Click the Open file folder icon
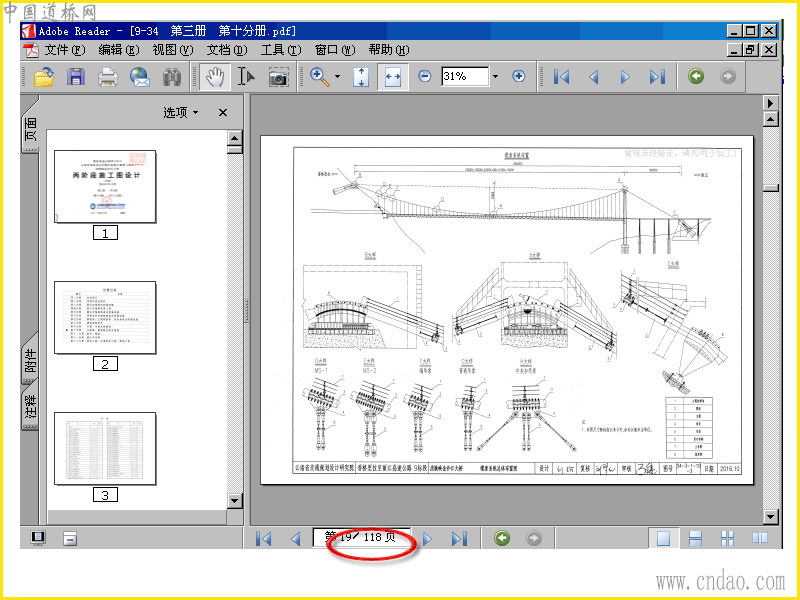Screen dimensions: 800x600 pyautogui.click(x=43, y=77)
